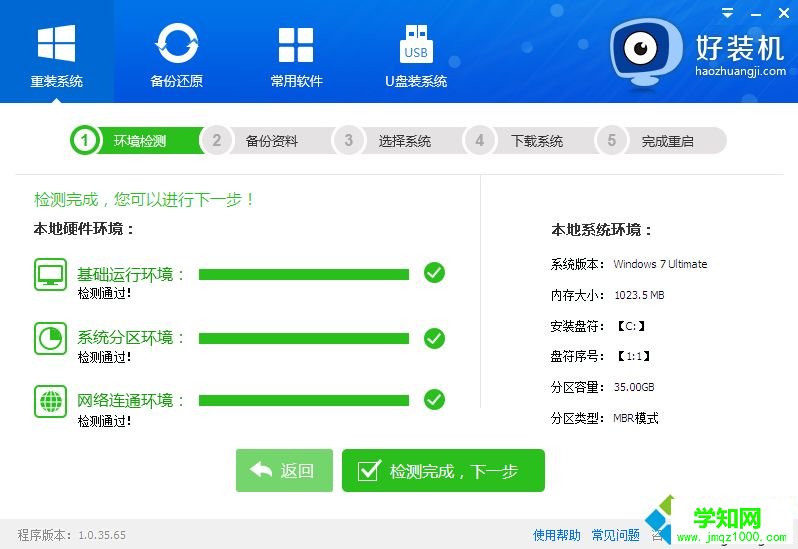Click the 35.00GB partition capacity value
This screenshot has width=798, height=549.
click(634, 387)
